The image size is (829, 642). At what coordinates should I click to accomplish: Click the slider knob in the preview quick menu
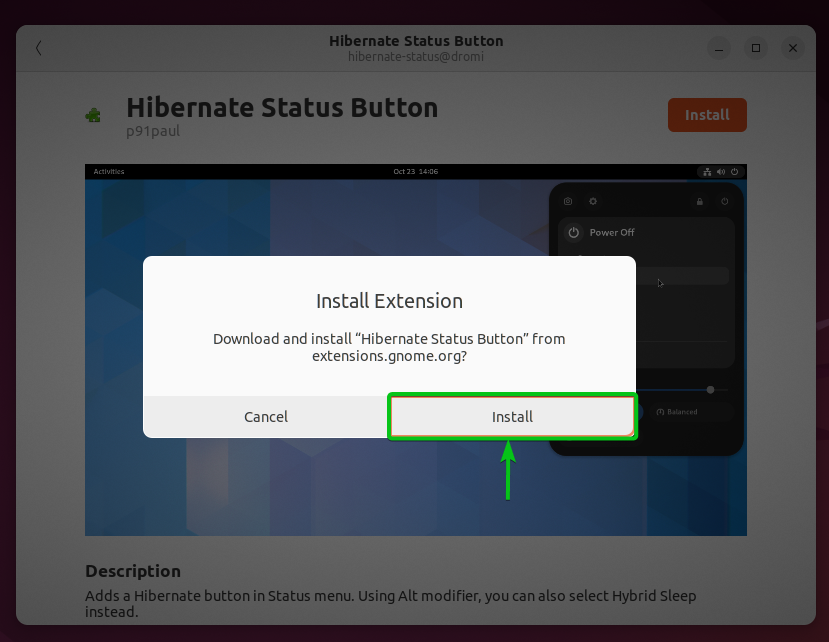[x=711, y=390]
